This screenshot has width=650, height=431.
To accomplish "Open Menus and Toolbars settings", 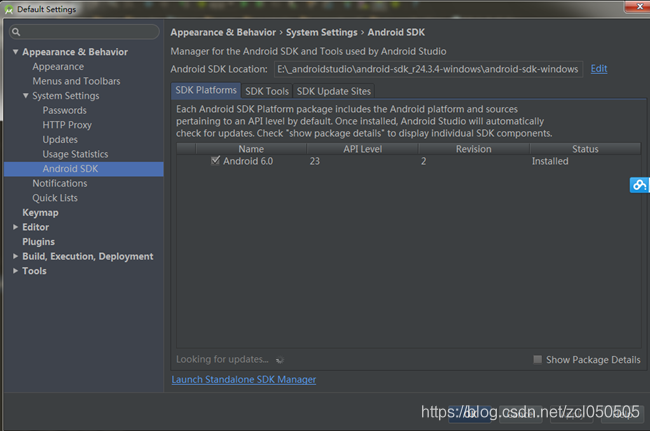I will [x=76, y=81].
